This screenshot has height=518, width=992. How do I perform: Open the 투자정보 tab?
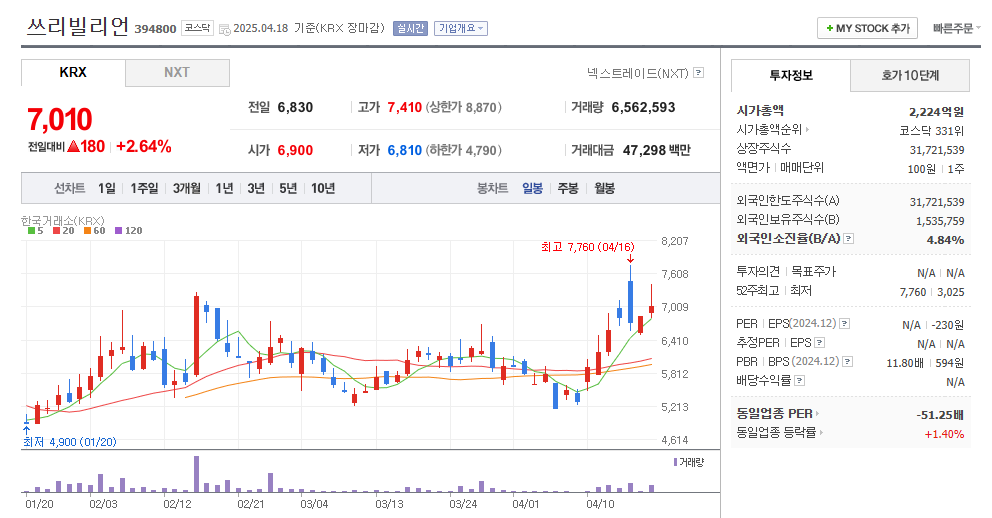click(x=791, y=75)
